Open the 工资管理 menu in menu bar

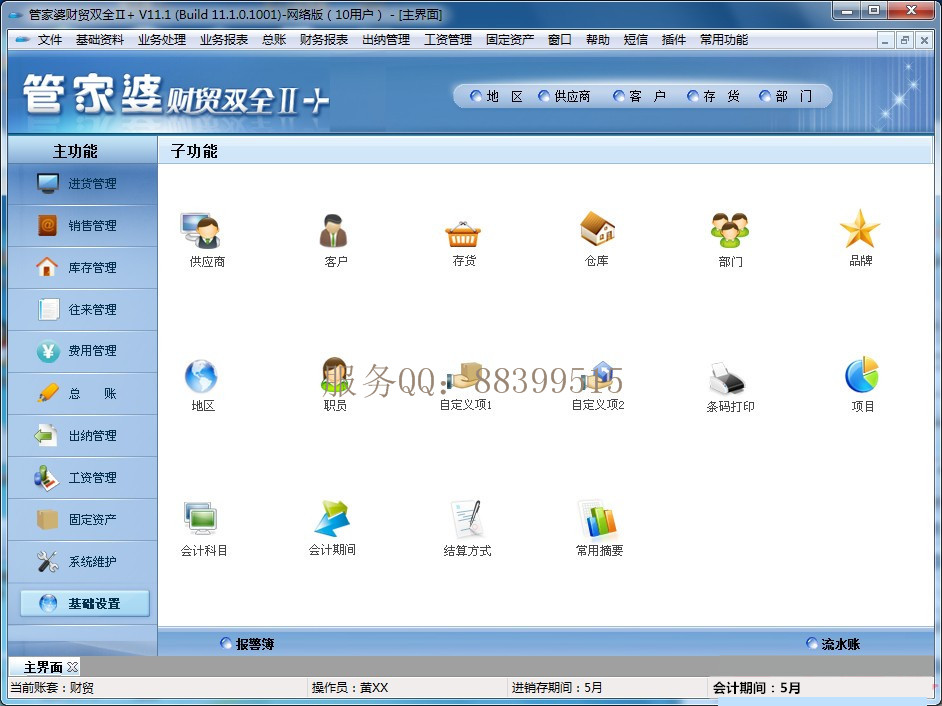[x=448, y=40]
